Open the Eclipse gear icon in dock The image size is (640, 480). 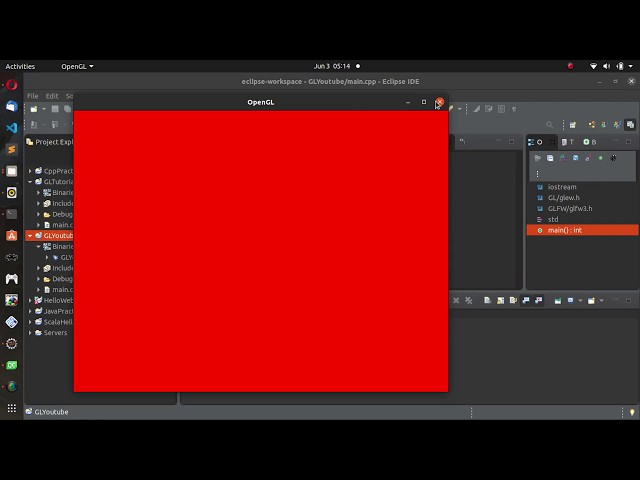(11, 343)
